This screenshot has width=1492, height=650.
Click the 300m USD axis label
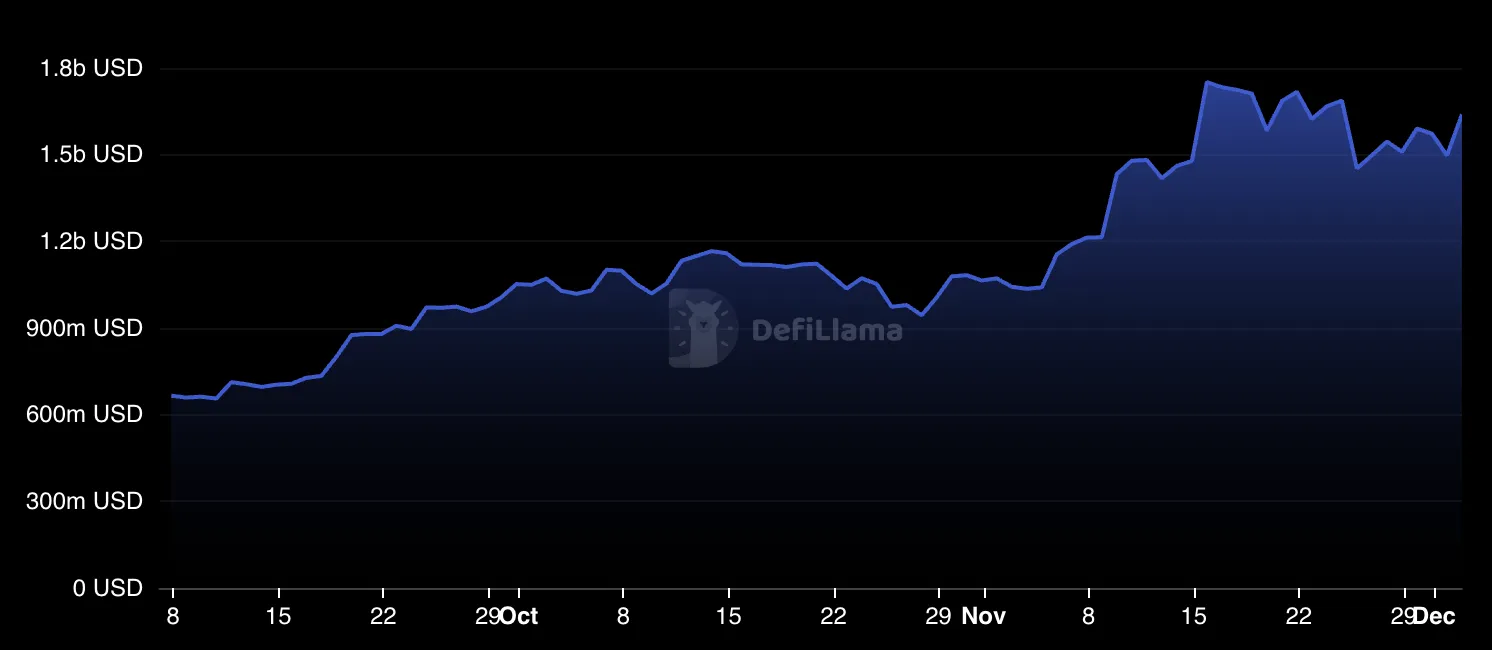(84, 501)
